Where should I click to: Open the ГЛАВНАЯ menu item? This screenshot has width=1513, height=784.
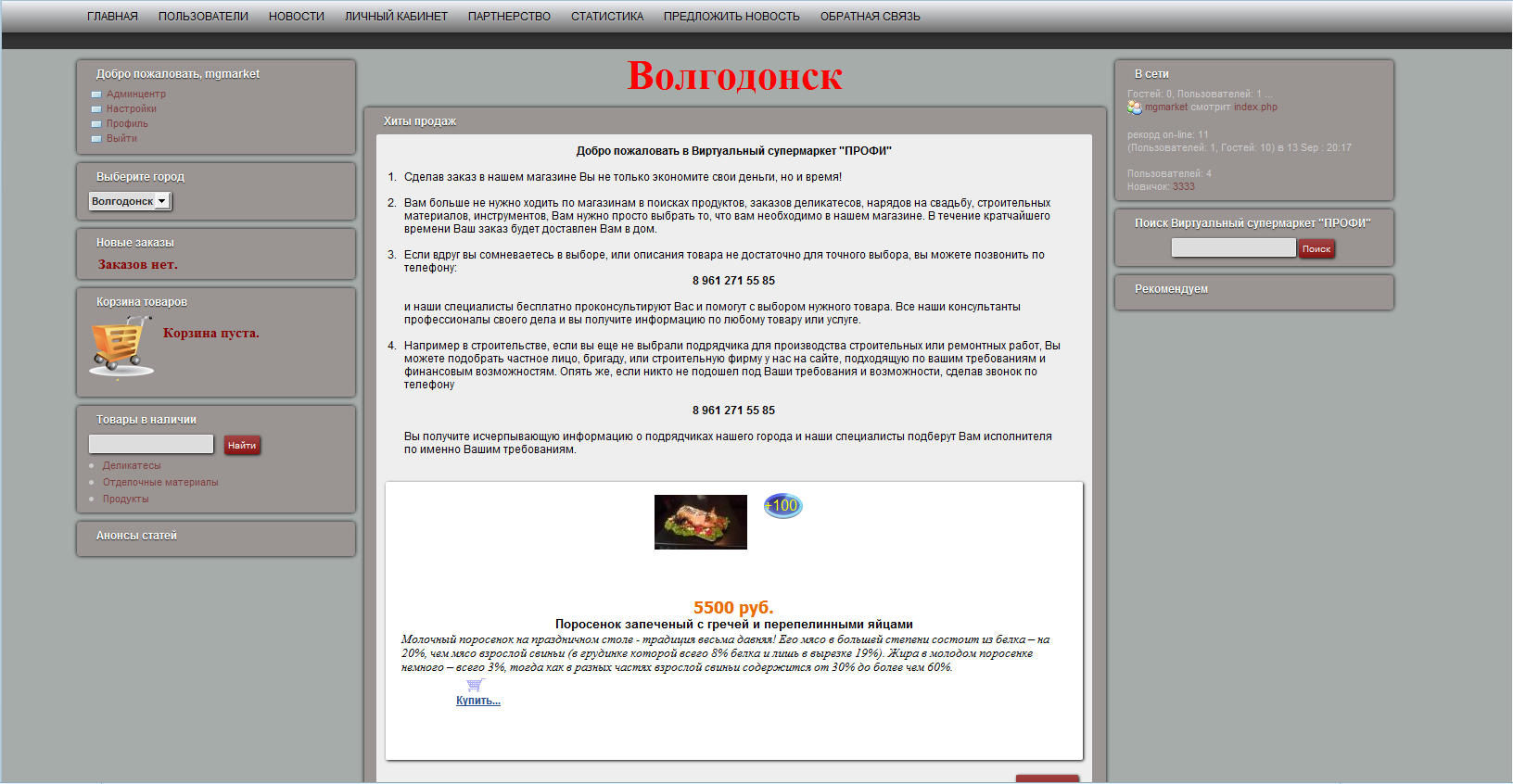point(112,17)
